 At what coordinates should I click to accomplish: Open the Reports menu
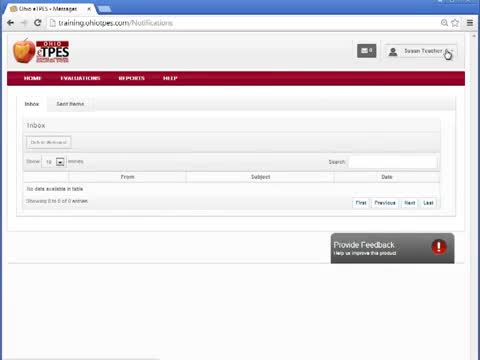tap(132, 78)
